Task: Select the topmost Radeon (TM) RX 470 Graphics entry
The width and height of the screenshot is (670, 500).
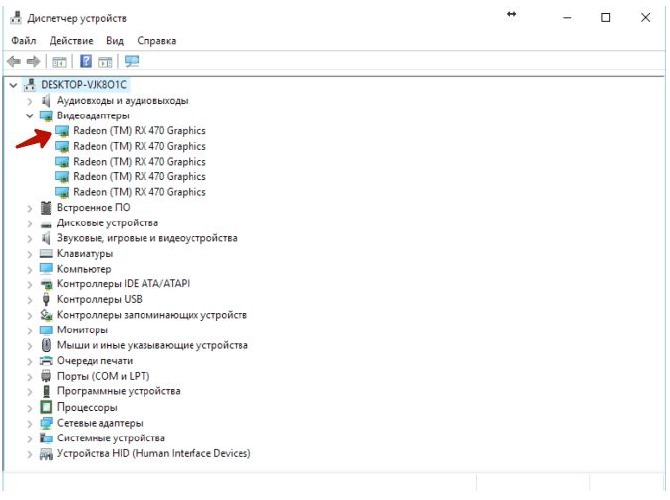Action: tap(139, 130)
